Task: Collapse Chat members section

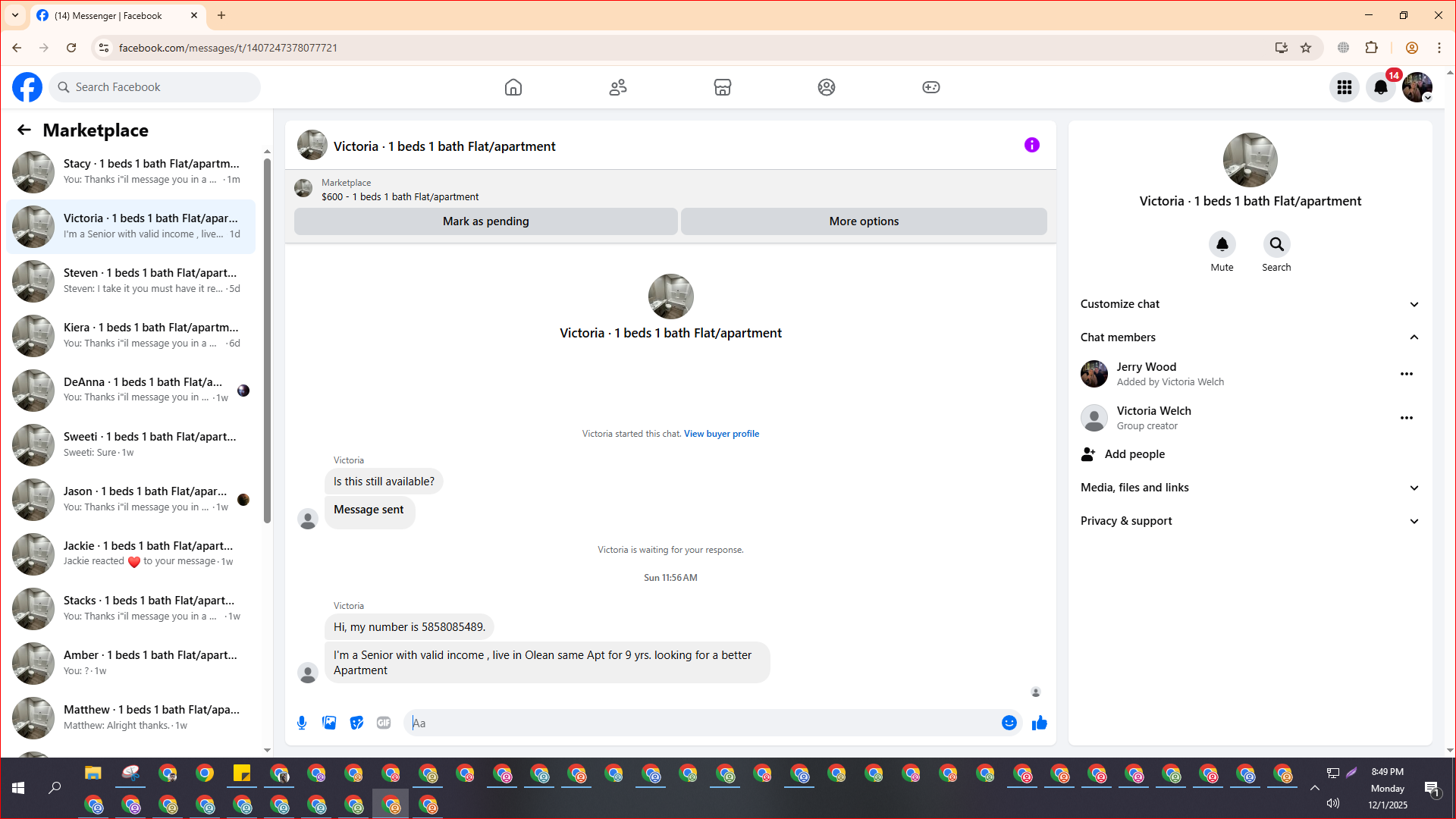Action: point(1250,337)
